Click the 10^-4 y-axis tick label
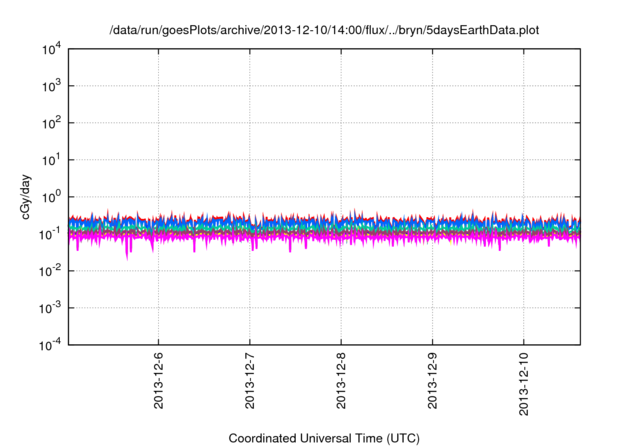Screen dimensions: 640x448 point(50,345)
